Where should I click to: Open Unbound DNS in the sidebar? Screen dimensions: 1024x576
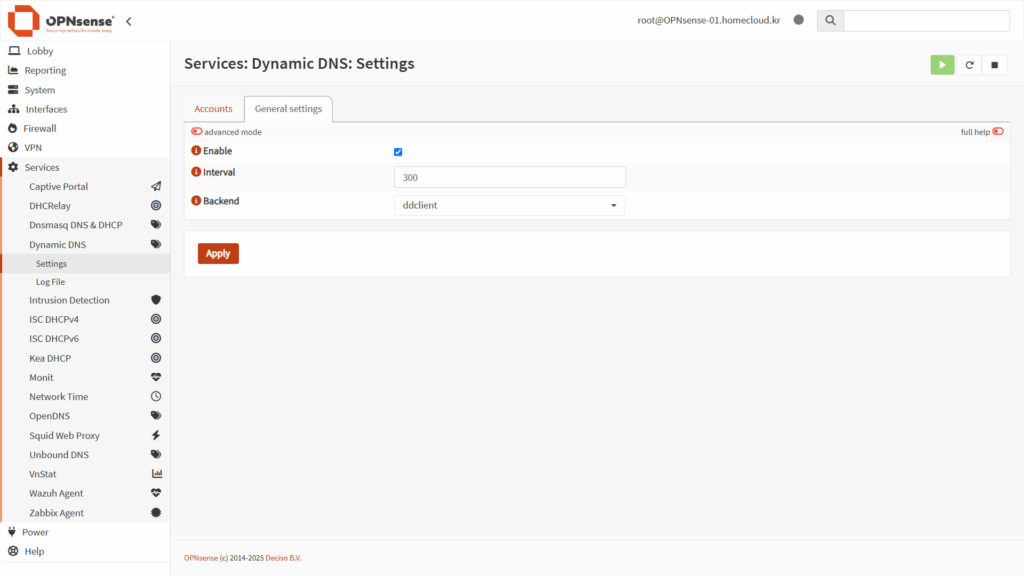(x=59, y=455)
